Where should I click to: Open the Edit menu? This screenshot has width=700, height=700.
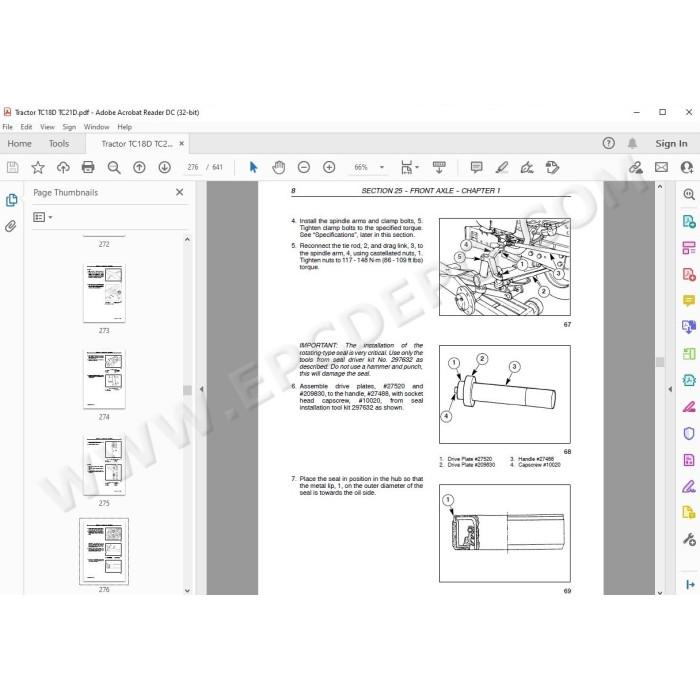point(26,127)
